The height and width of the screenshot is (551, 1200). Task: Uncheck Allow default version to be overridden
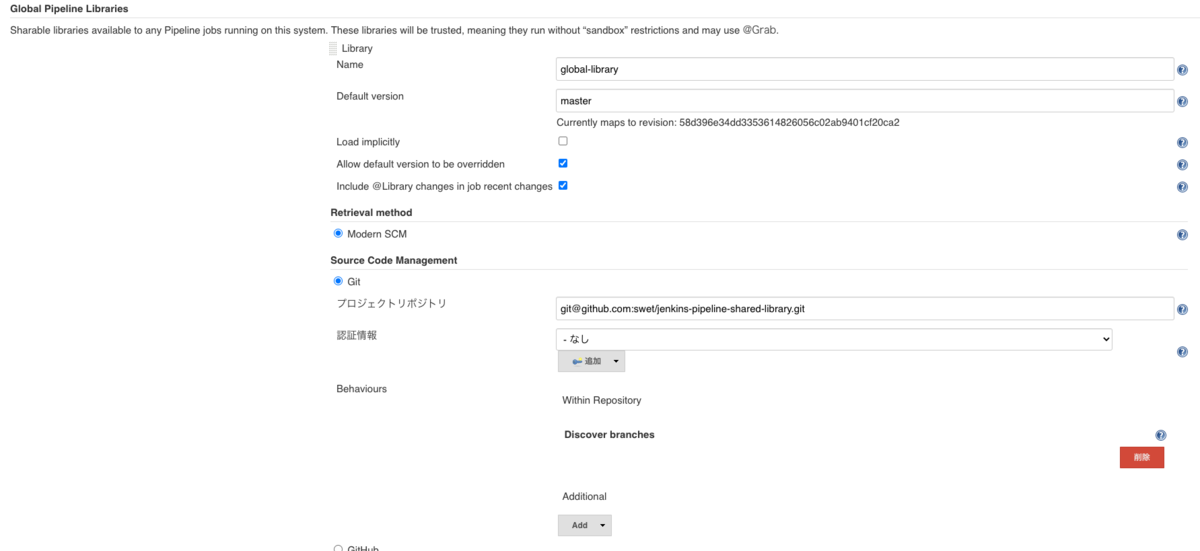563,163
